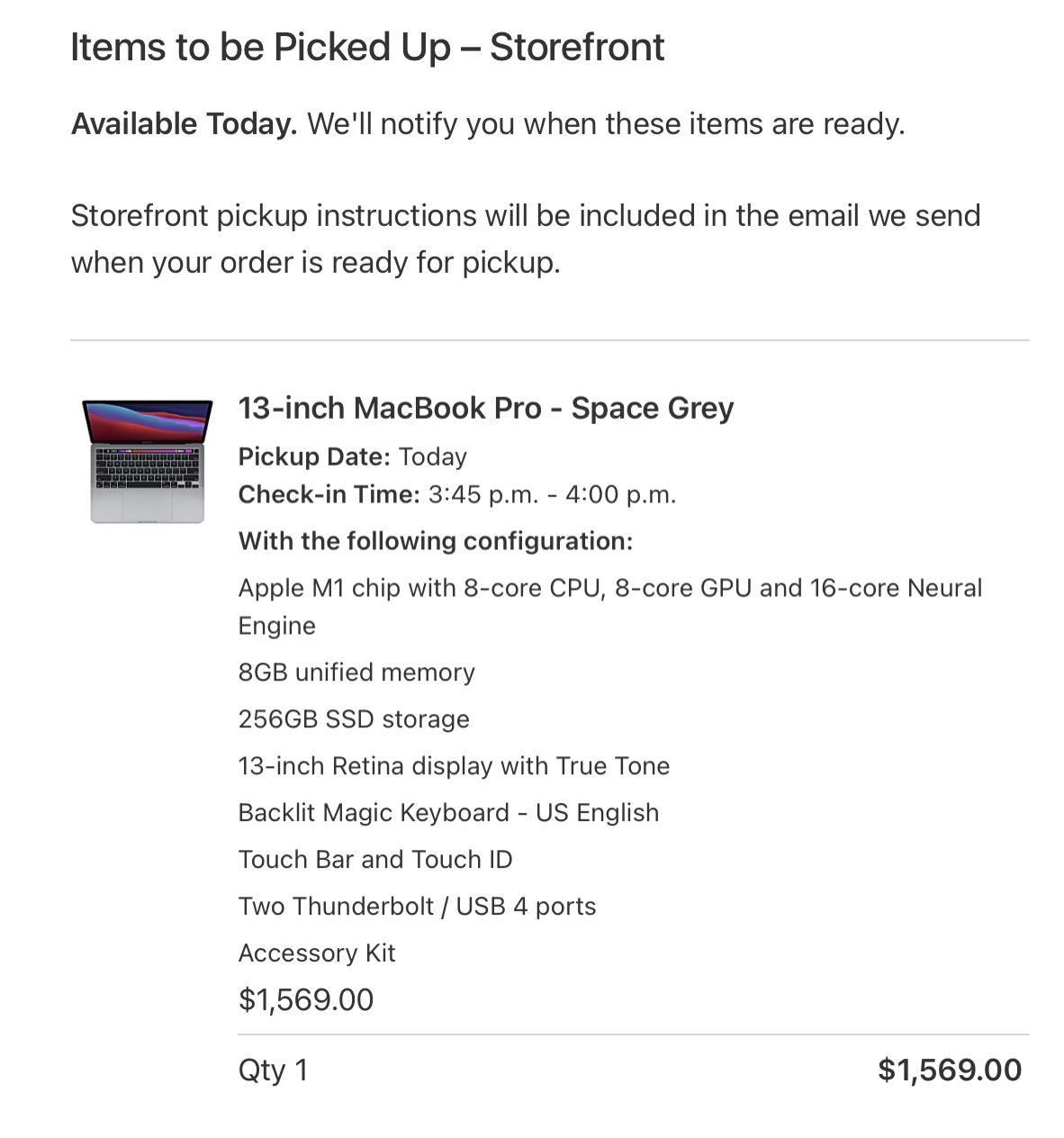Click the We'll notify you when ready text
Screen dimensions: 1064x1138
coord(606,123)
